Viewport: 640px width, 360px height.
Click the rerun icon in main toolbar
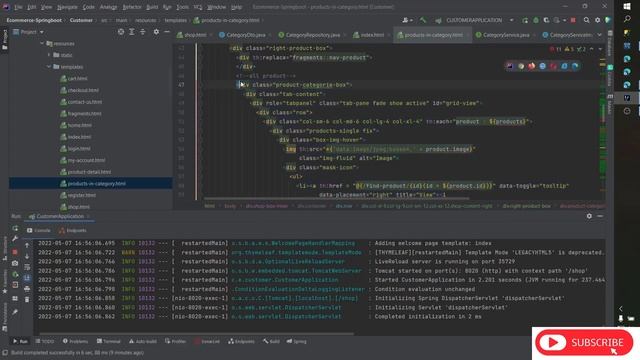pyautogui.click(x=525, y=20)
